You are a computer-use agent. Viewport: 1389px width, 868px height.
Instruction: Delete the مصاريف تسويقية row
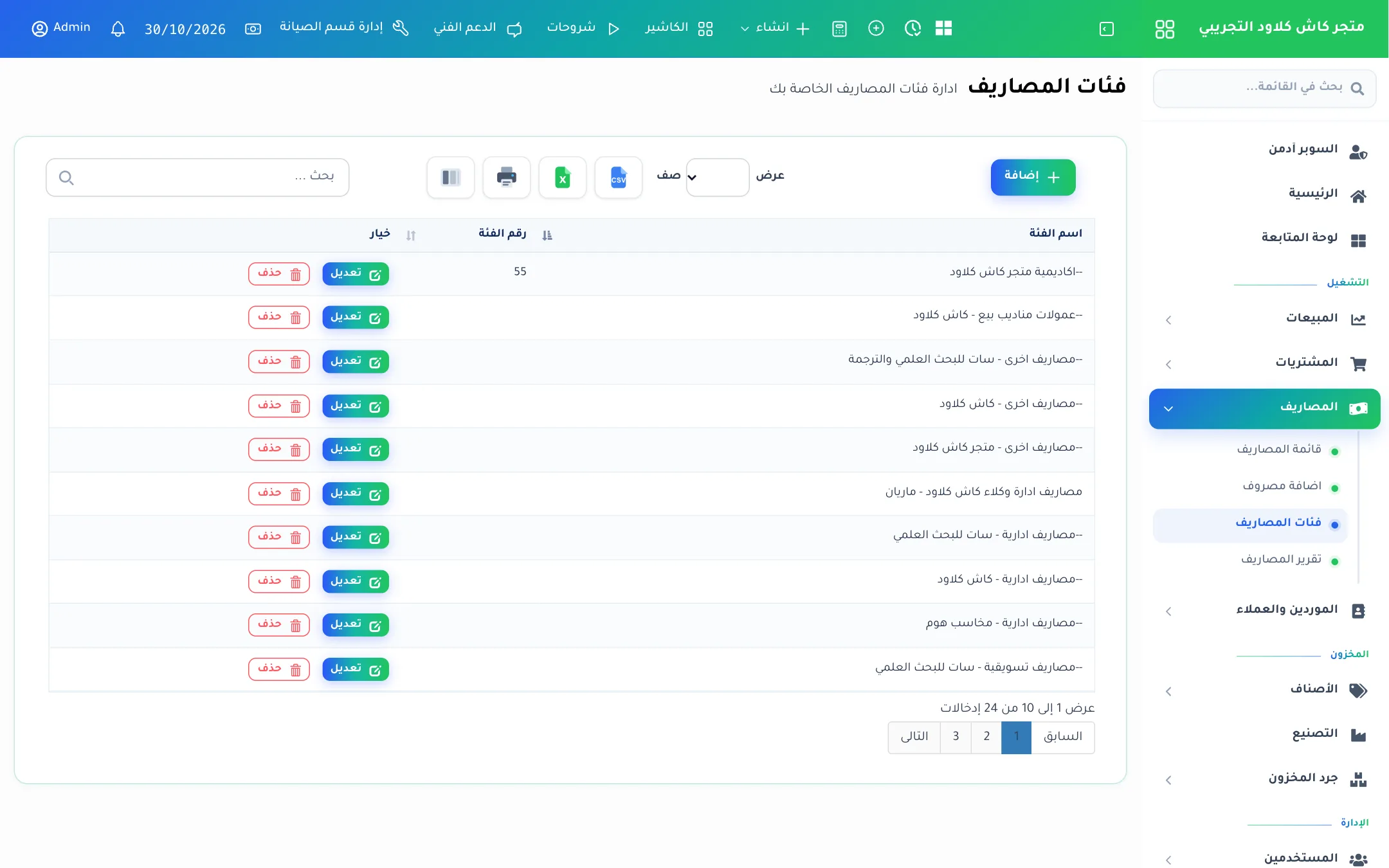279,669
